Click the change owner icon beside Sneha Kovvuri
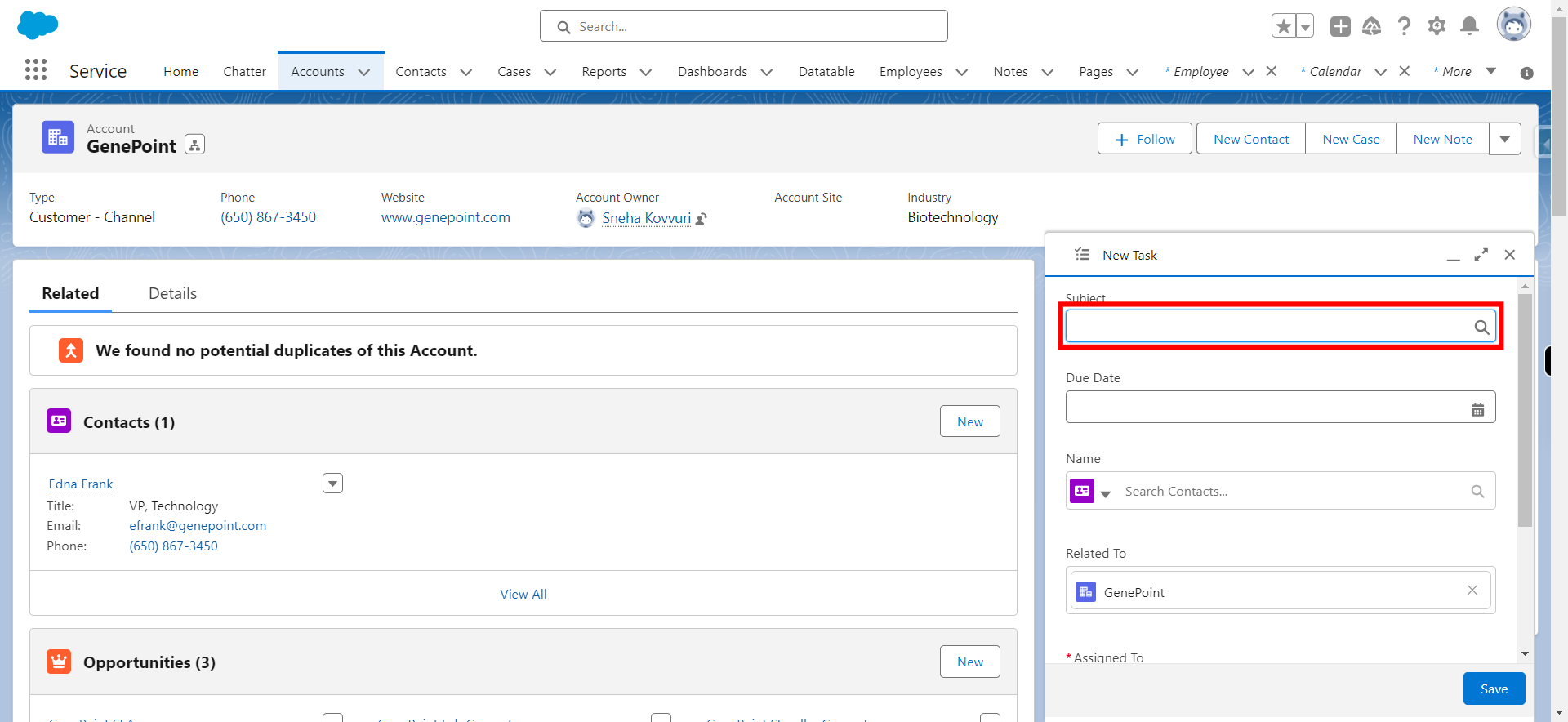 702,219
